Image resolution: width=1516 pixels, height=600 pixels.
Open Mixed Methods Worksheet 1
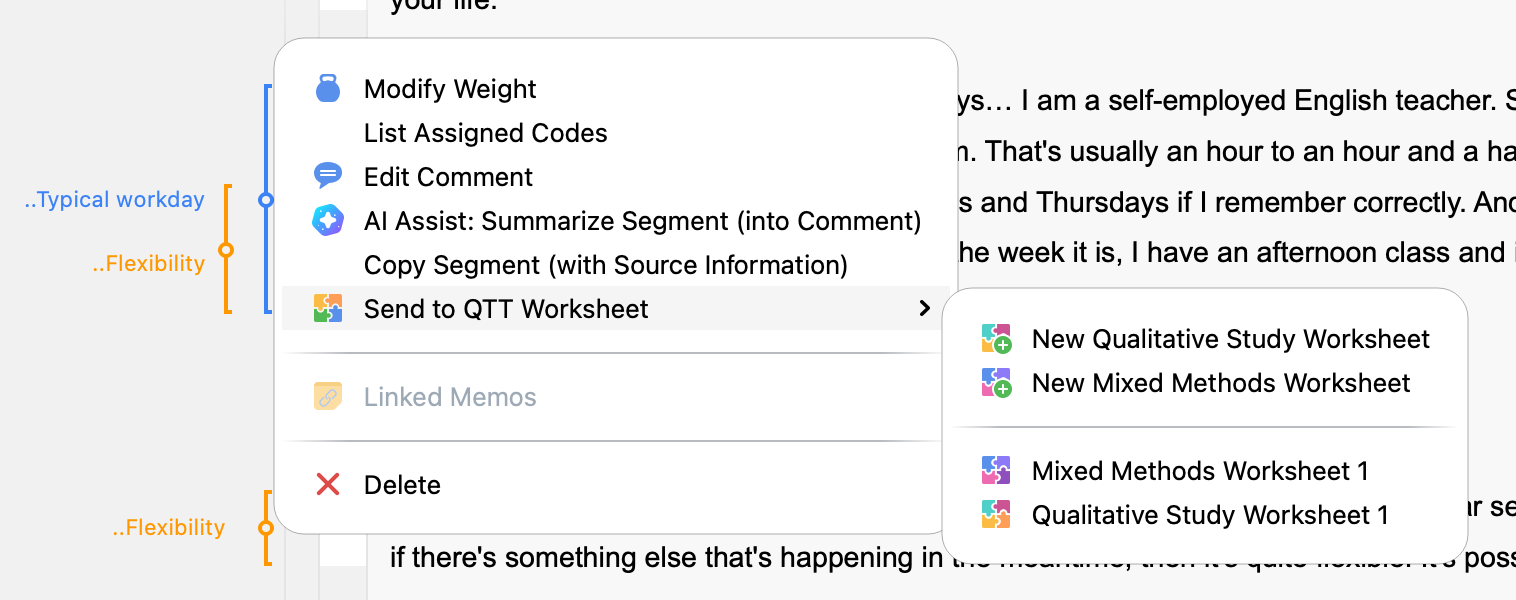[x=1200, y=471]
